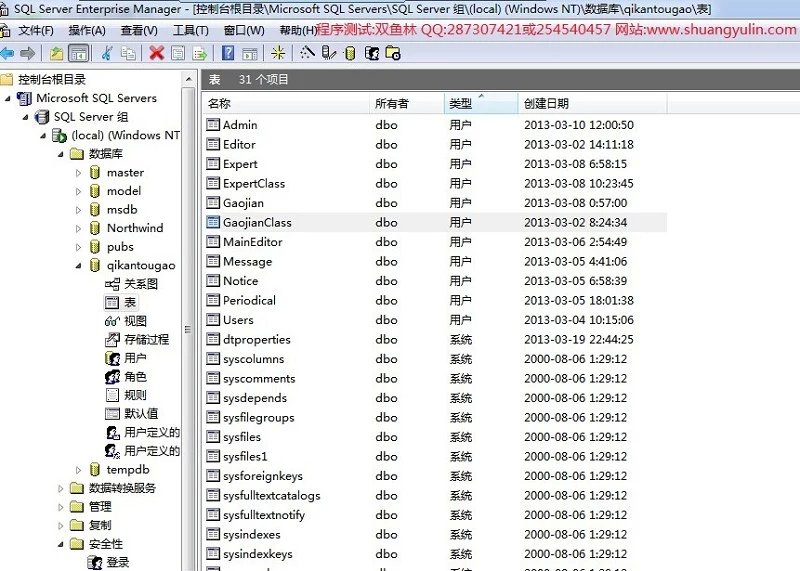Open the 操作(A) menu
This screenshot has height=571, width=800.
[x=87, y=31]
